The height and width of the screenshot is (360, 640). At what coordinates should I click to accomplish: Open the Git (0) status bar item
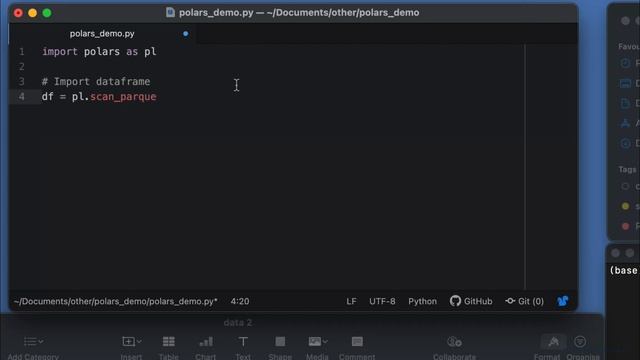click(524, 301)
